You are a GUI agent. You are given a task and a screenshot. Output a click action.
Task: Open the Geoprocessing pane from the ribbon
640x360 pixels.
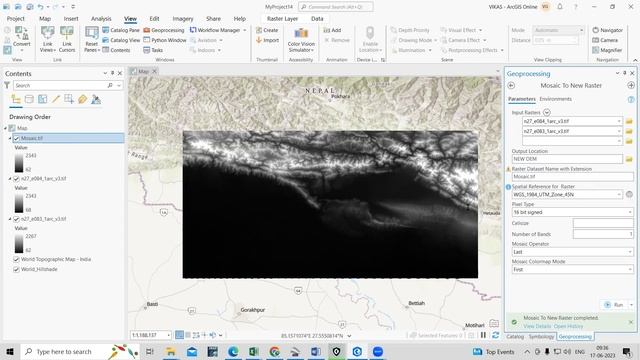(x=164, y=30)
